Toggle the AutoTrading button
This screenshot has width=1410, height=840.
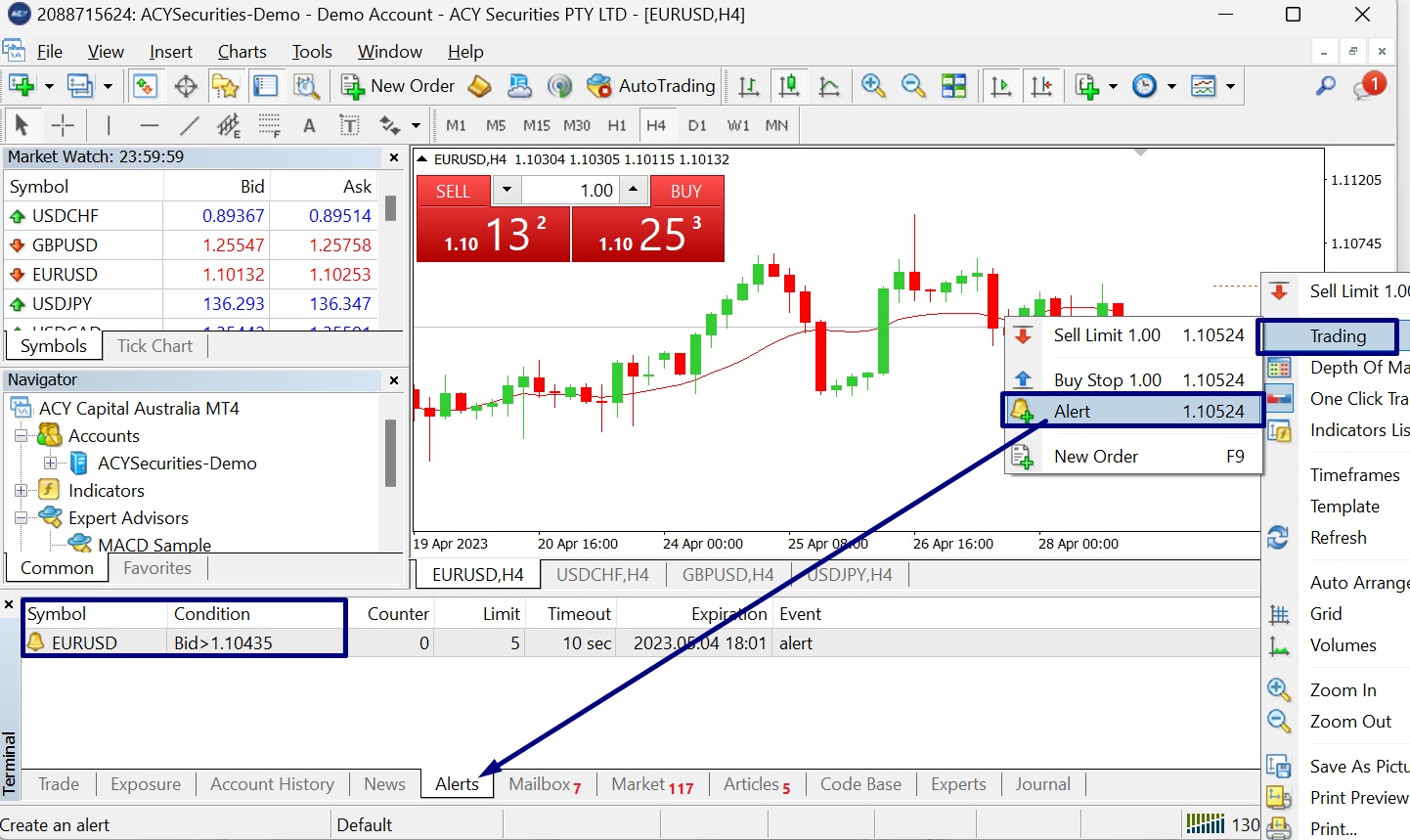[651, 86]
